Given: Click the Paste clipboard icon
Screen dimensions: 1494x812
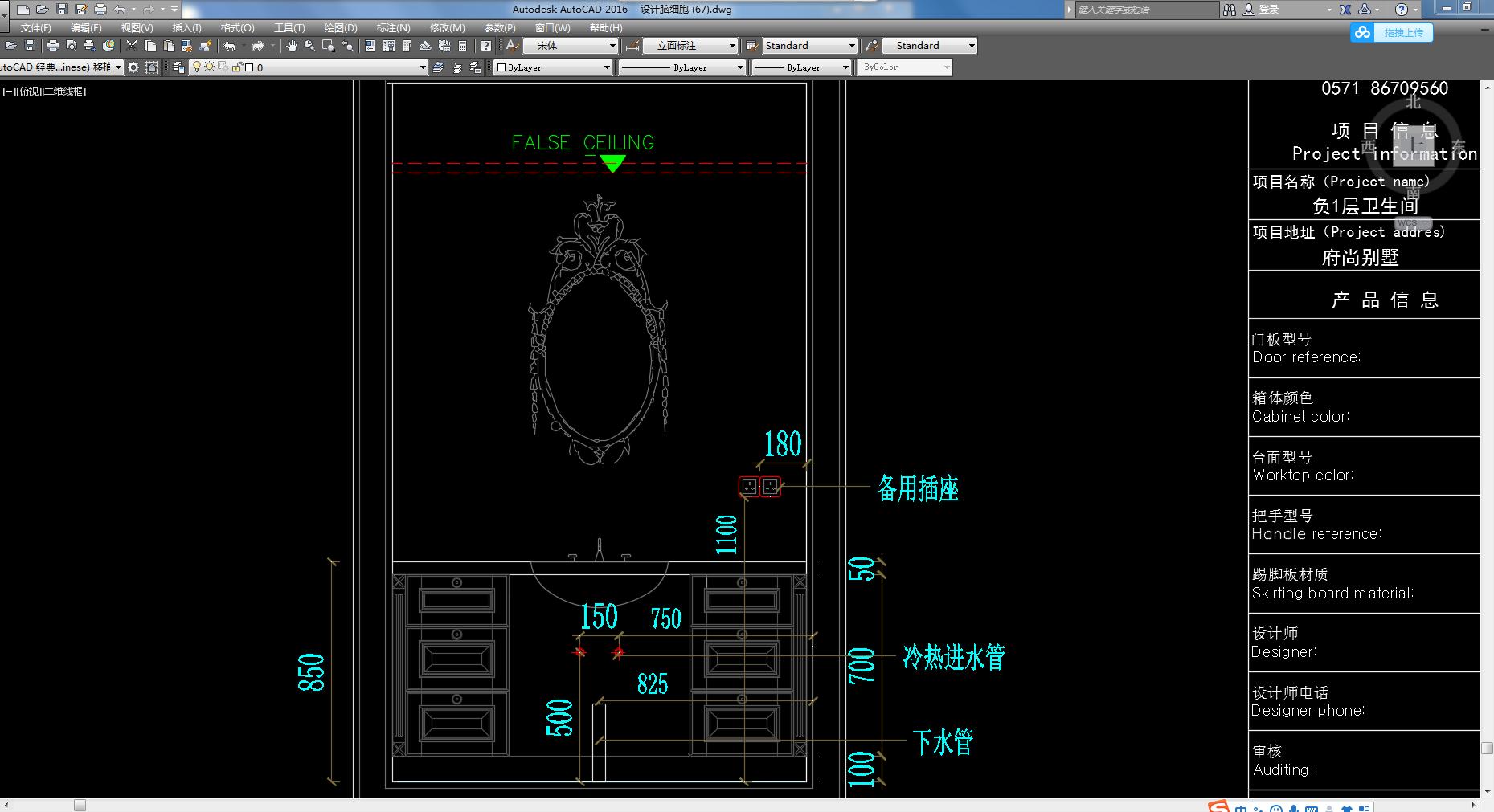Looking at the screenshot, I should tap(169, 46).
